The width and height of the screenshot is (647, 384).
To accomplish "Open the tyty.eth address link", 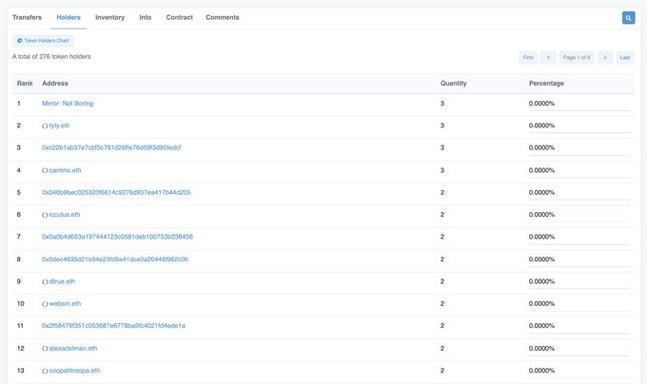I will tap(59, 125).
